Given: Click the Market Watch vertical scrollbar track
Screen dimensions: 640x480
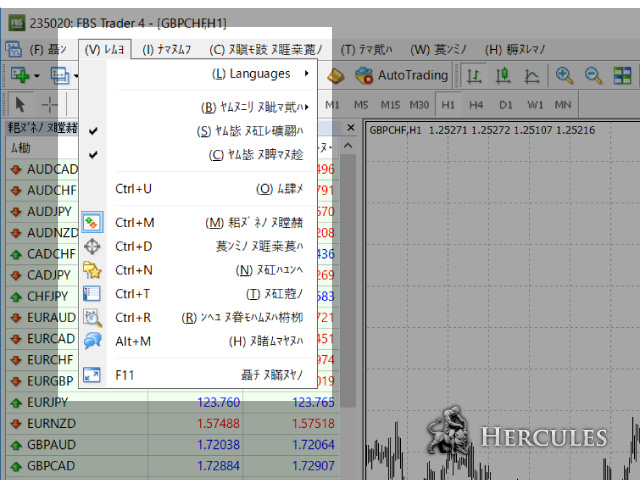Looking at the screenshot, I should click(348, 282).
